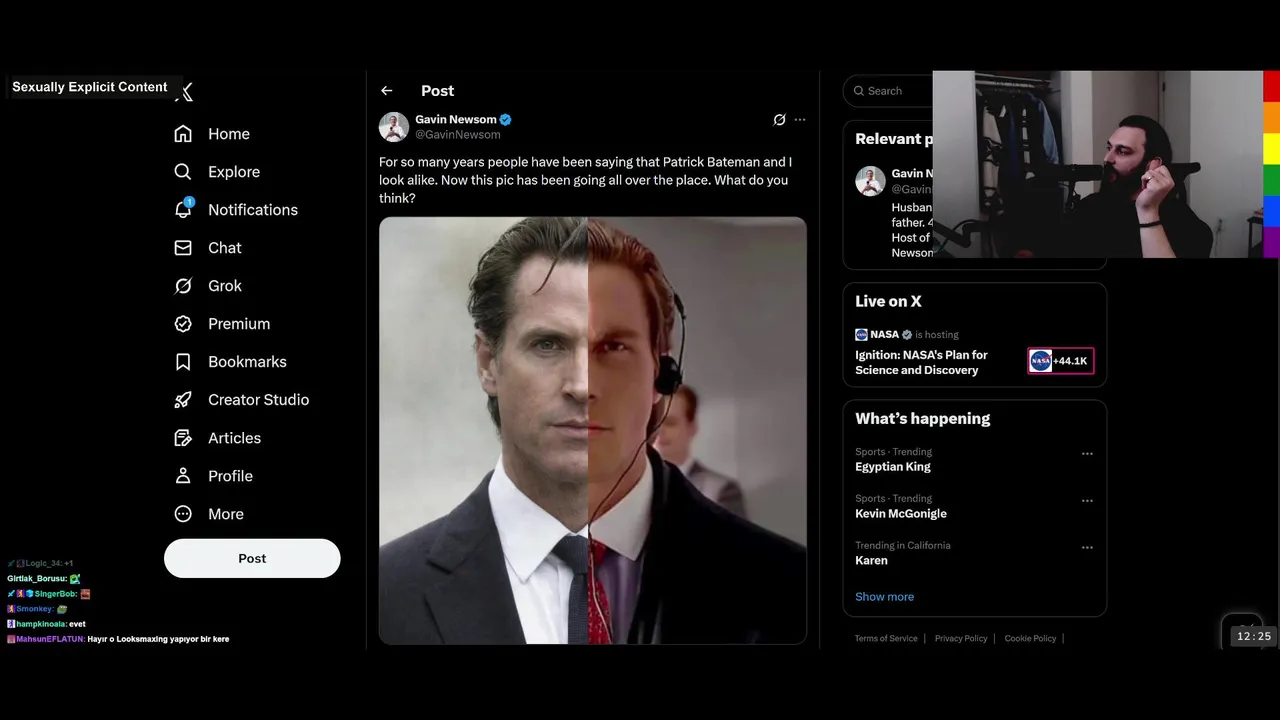The image size is (1280, 720).
Task: Click the Explore magnifier icon
Action: tap(183, 172)
